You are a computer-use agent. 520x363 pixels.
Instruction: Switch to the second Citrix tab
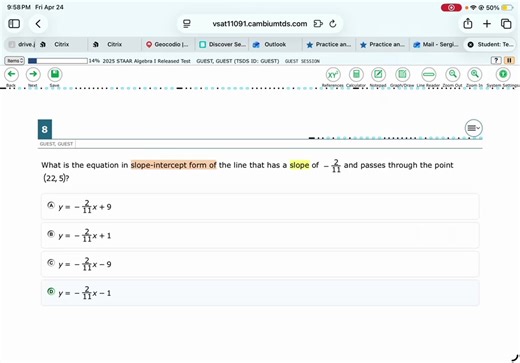[114, 44]
